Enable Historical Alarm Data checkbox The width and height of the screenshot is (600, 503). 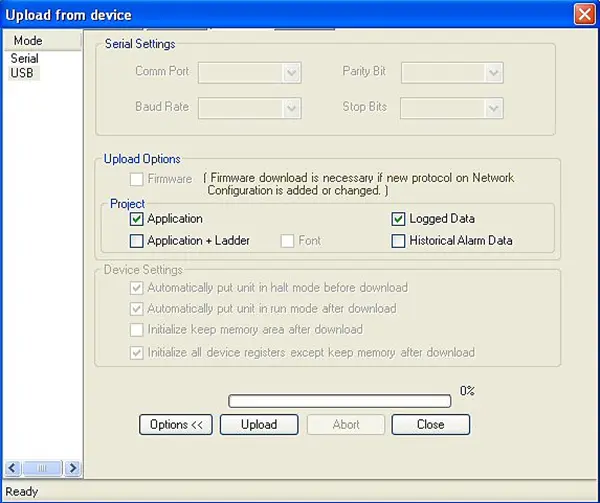click(x=398, y=241)
